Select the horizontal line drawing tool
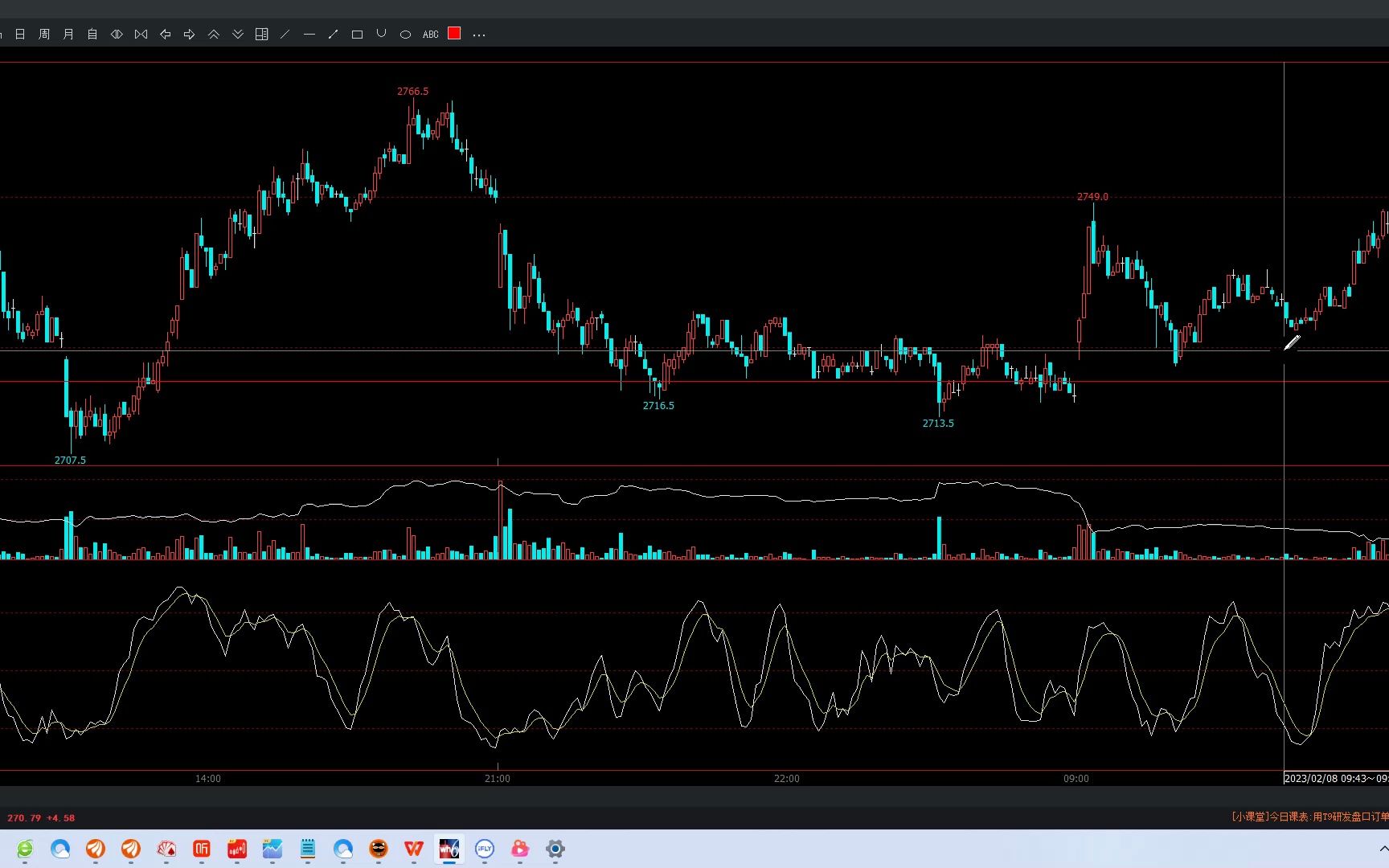Viewport: 1389px width, 868px height. click(x=309, y=35)
